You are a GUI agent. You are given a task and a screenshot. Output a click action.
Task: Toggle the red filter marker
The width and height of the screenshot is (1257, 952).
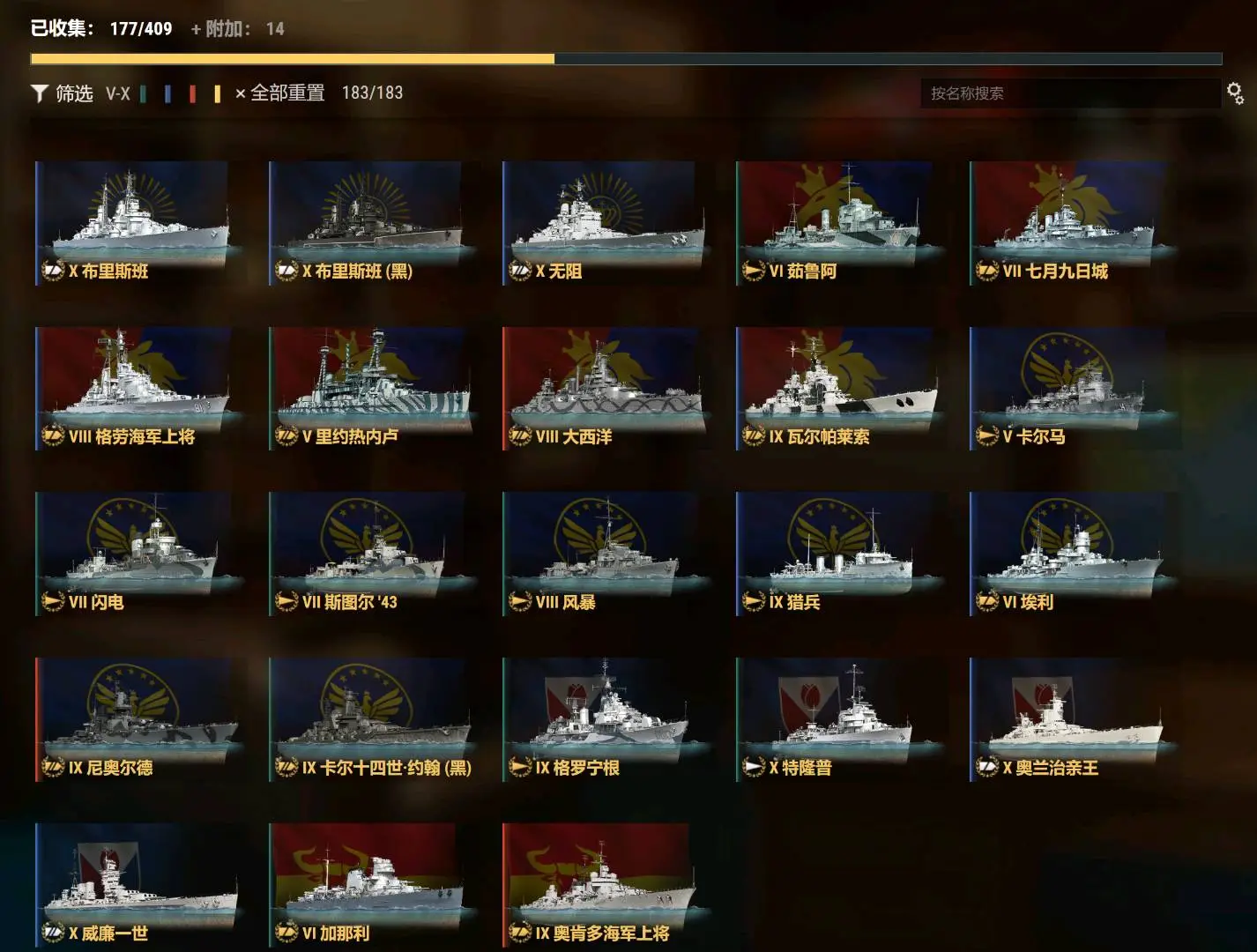(192, 93)
